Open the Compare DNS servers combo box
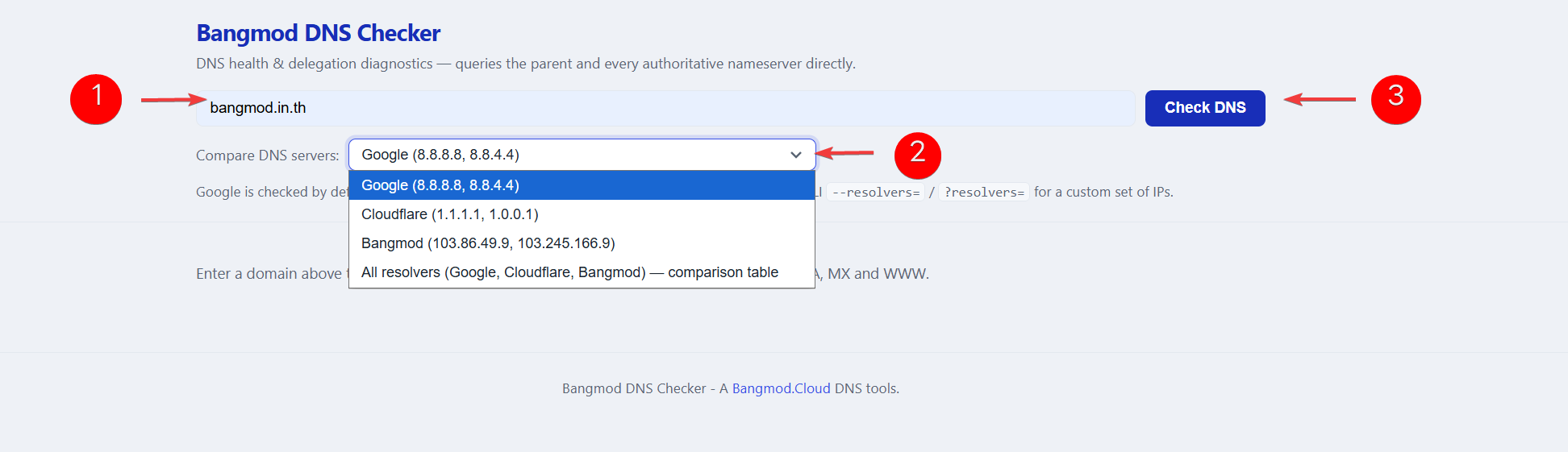1568x452 pixels. [582, 155]
